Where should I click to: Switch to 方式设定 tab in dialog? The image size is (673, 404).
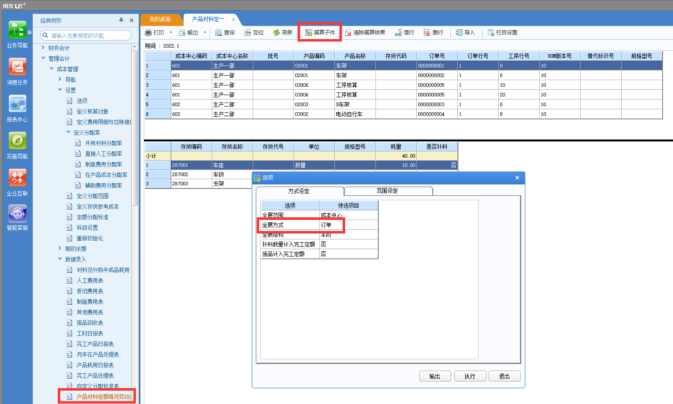(299, 191)
